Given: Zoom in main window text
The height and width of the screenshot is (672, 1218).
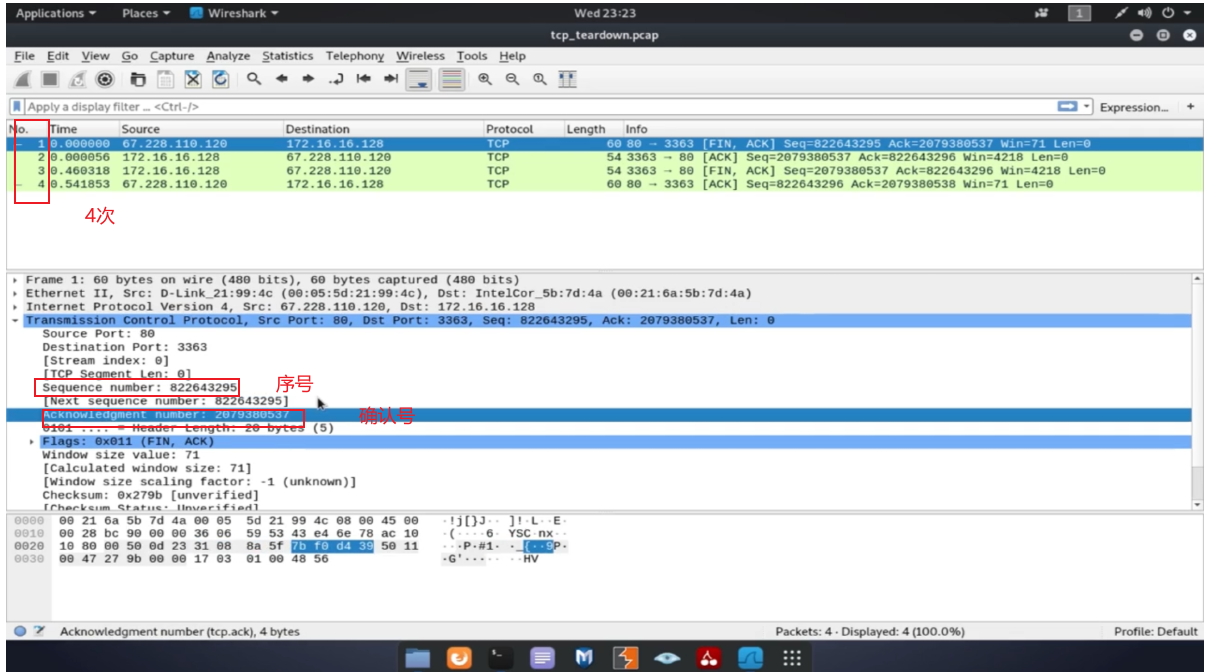Looking at the screenshot, I should [x=485, y=79].
